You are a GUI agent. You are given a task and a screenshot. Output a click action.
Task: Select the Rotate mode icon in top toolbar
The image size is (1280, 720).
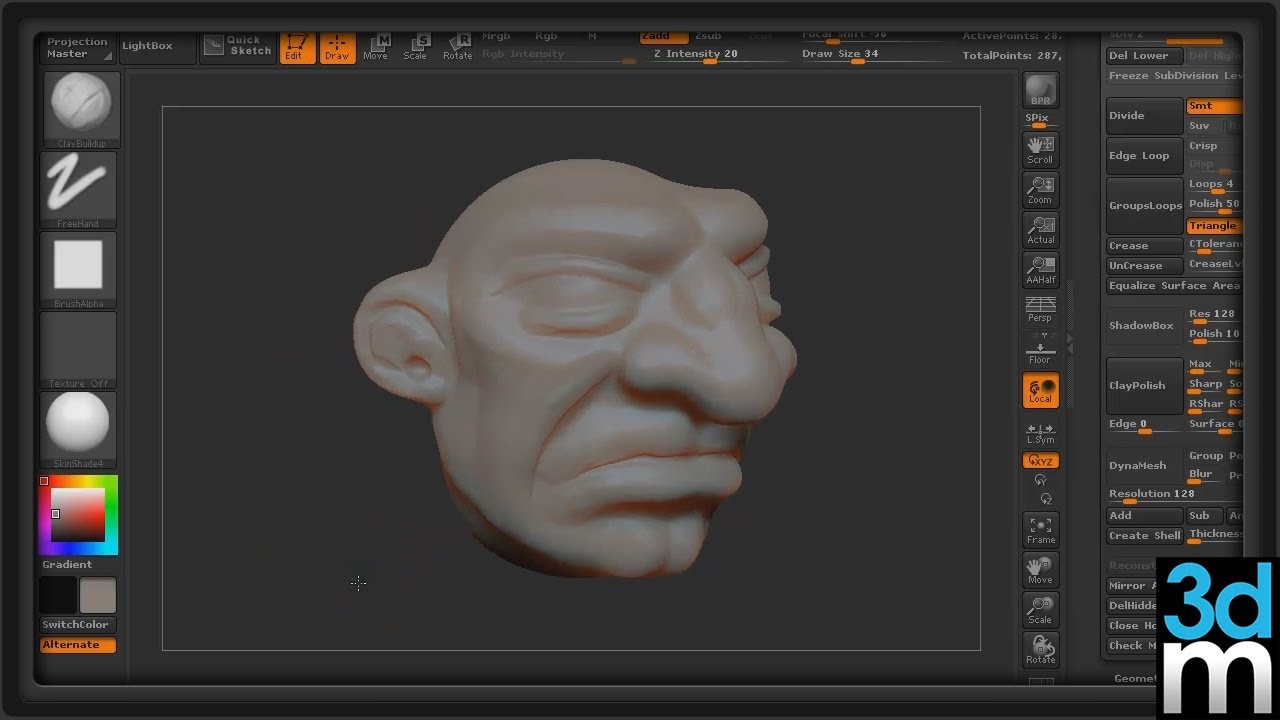(x=458, y=46)
